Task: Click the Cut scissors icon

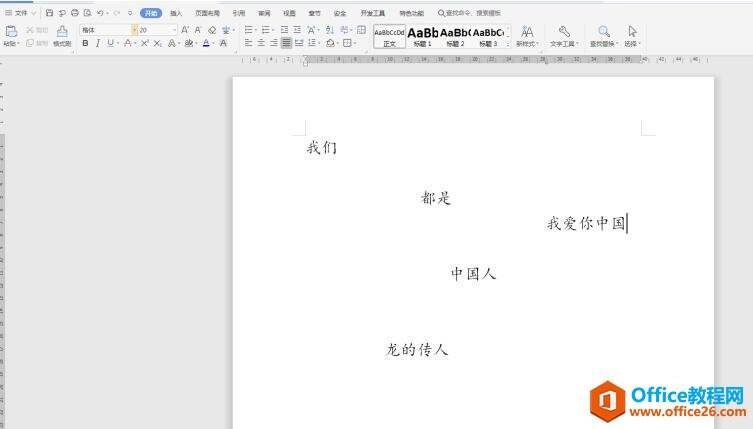Action: tap(30, 30)
